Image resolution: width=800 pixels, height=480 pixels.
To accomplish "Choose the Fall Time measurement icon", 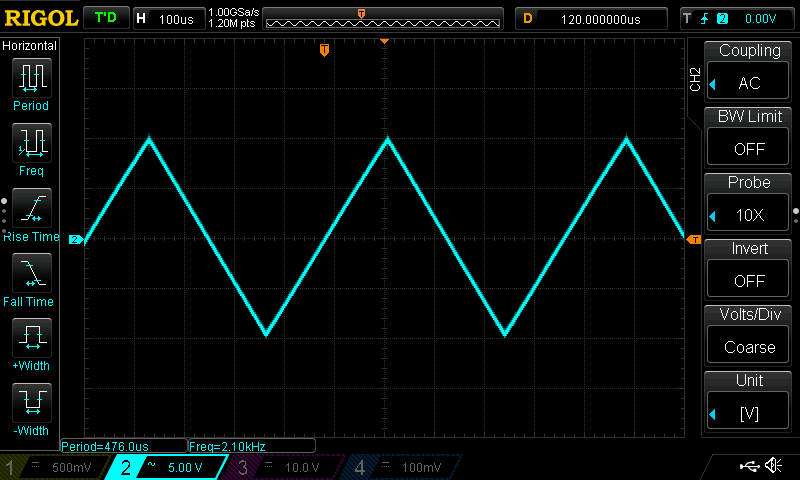I will 31,272.
